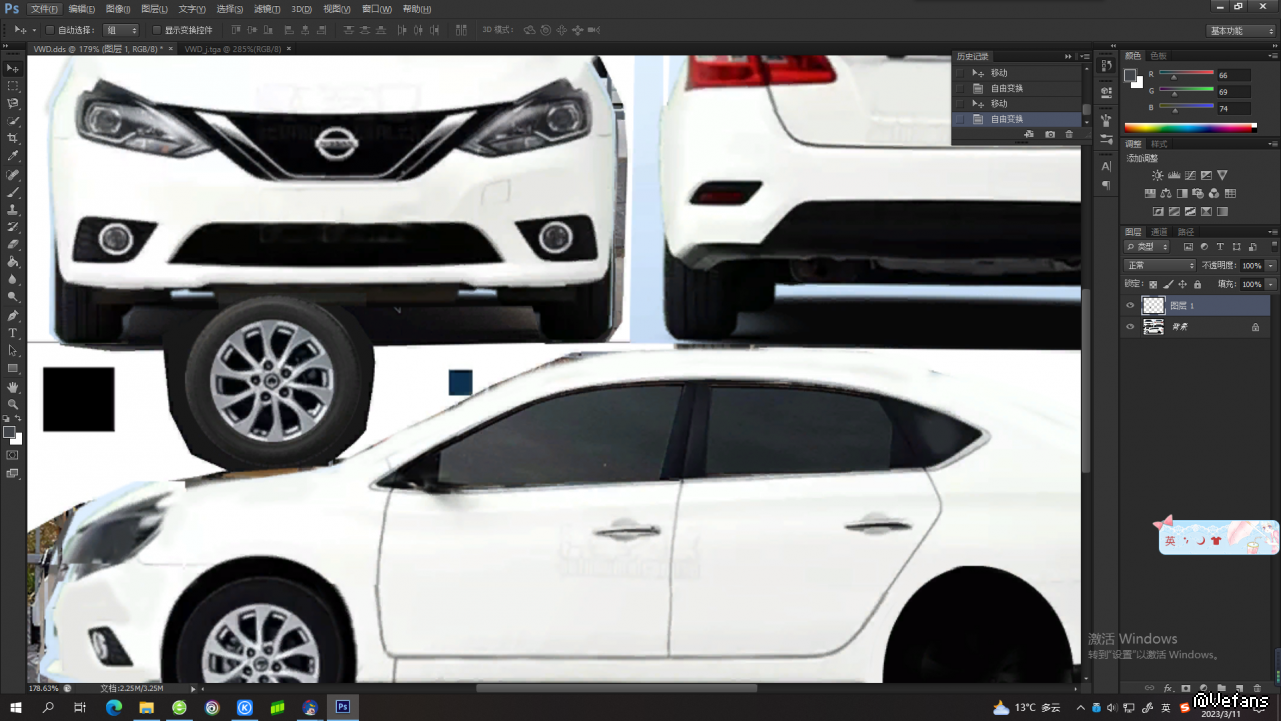Select the Crop tool

tap(13, 139)
